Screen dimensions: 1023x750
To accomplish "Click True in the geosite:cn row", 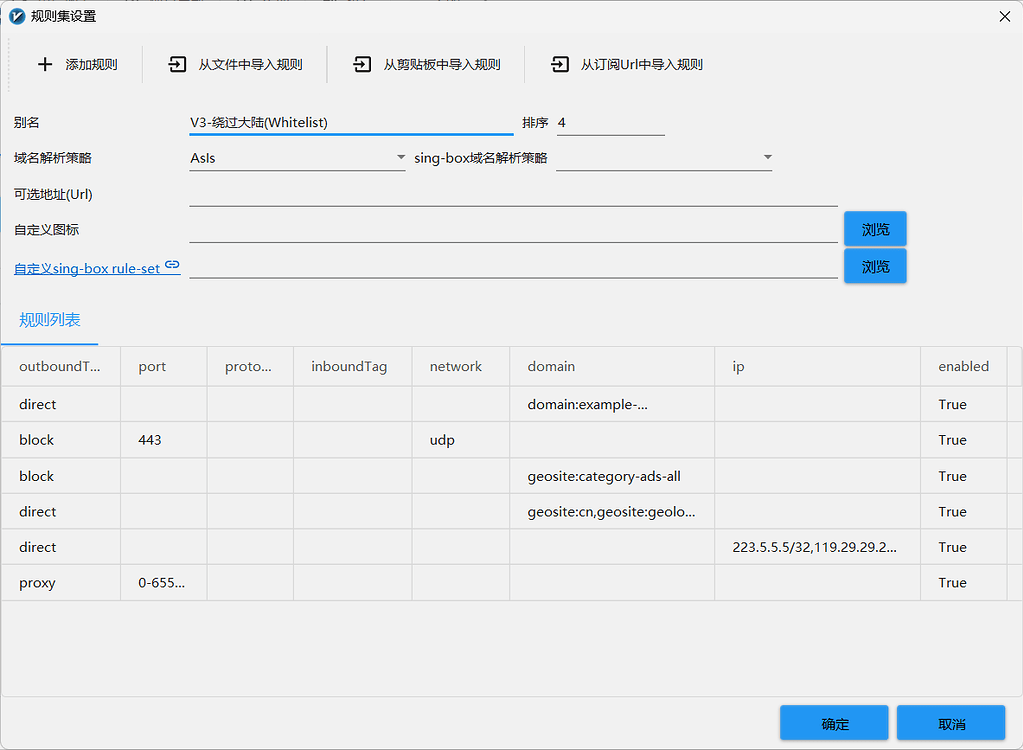I will coord(952,512).
